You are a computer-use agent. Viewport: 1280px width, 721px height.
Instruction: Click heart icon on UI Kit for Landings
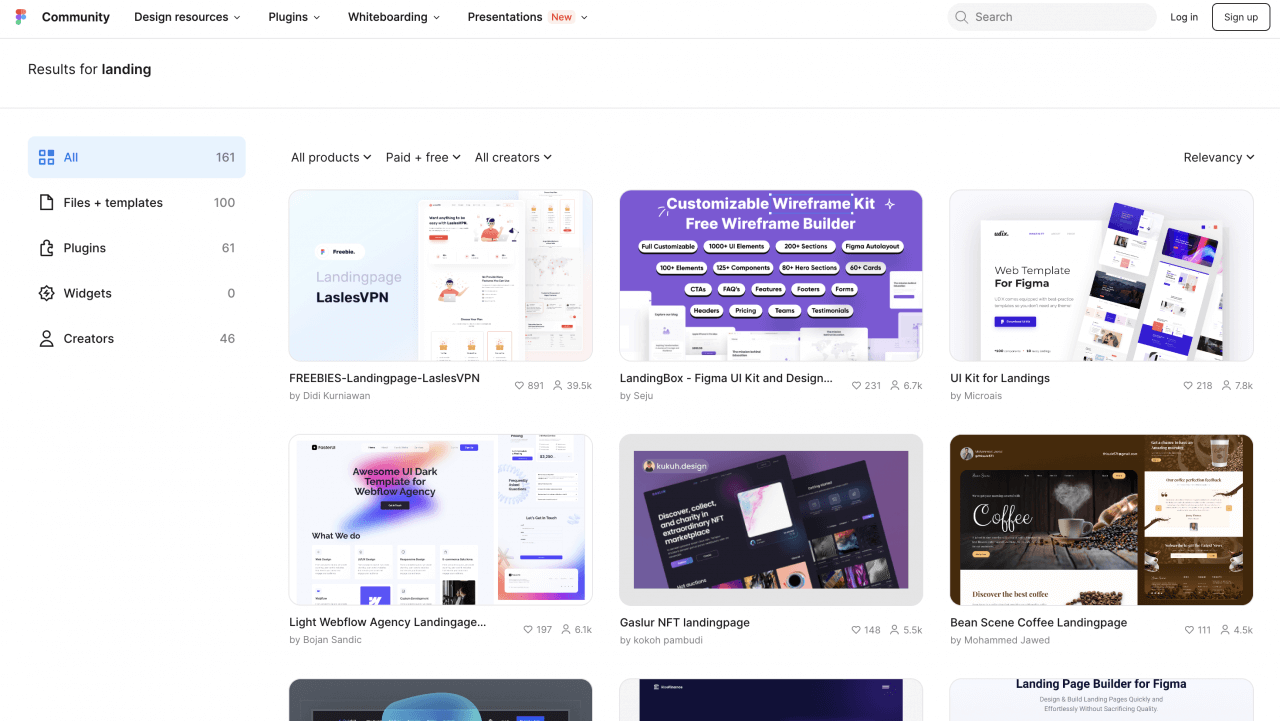click(x=1188, y=386)
